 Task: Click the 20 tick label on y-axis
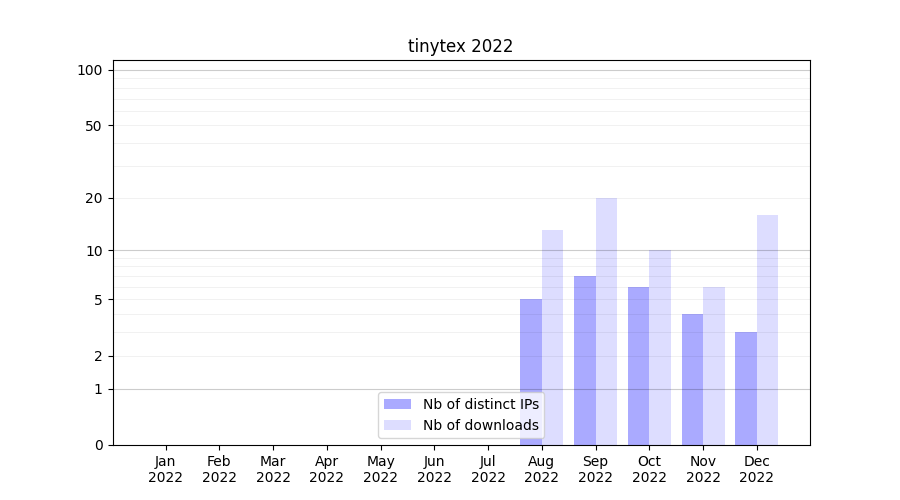coord(94,198)
